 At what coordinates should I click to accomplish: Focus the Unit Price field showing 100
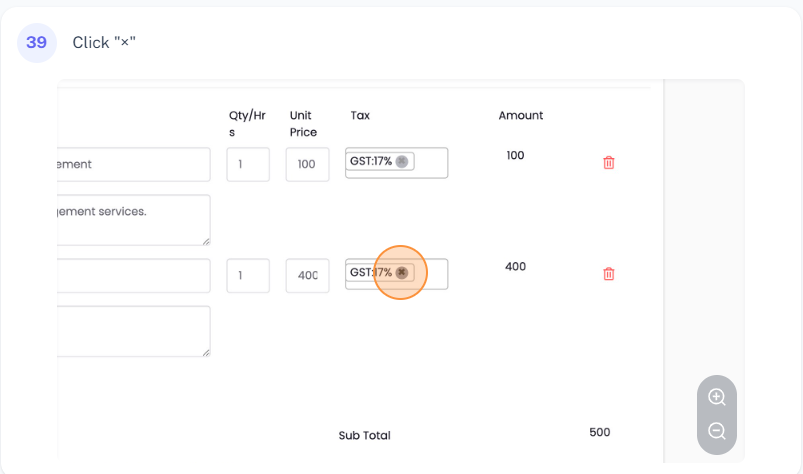click(x=307, y=164)
